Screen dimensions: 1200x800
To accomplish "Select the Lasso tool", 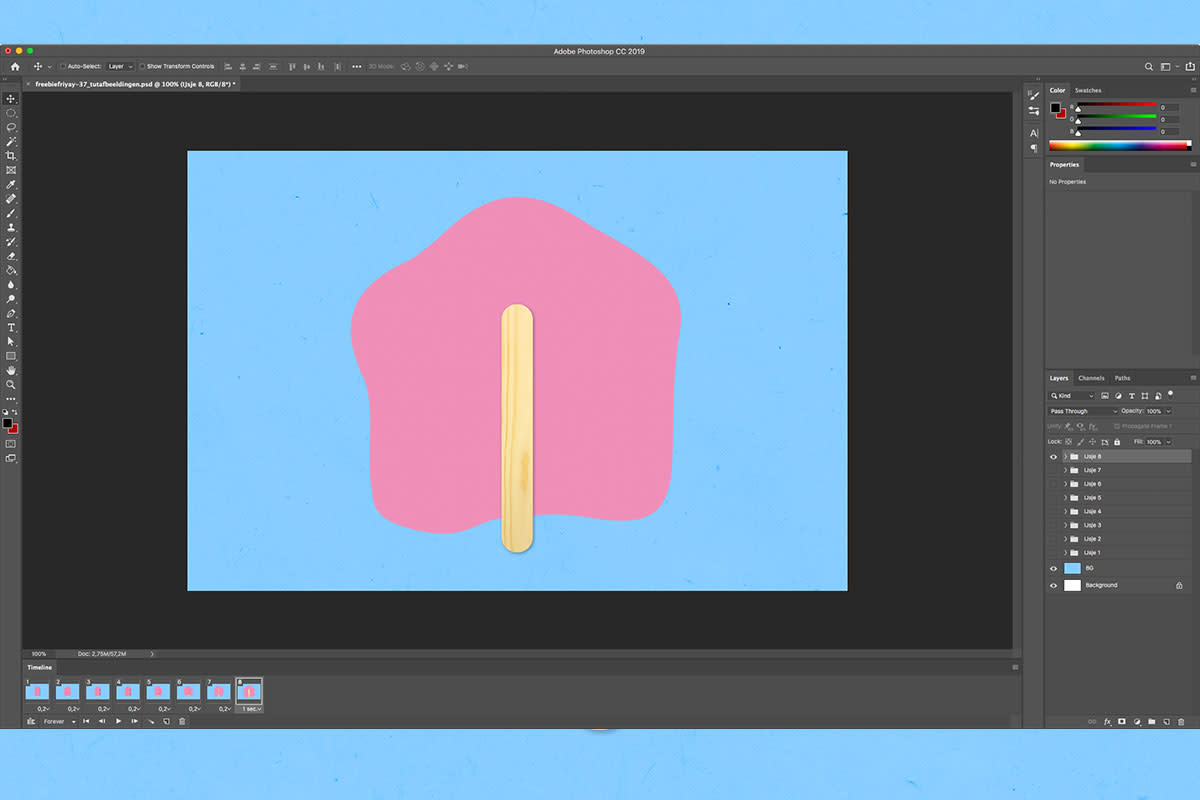I will point(11,127).
